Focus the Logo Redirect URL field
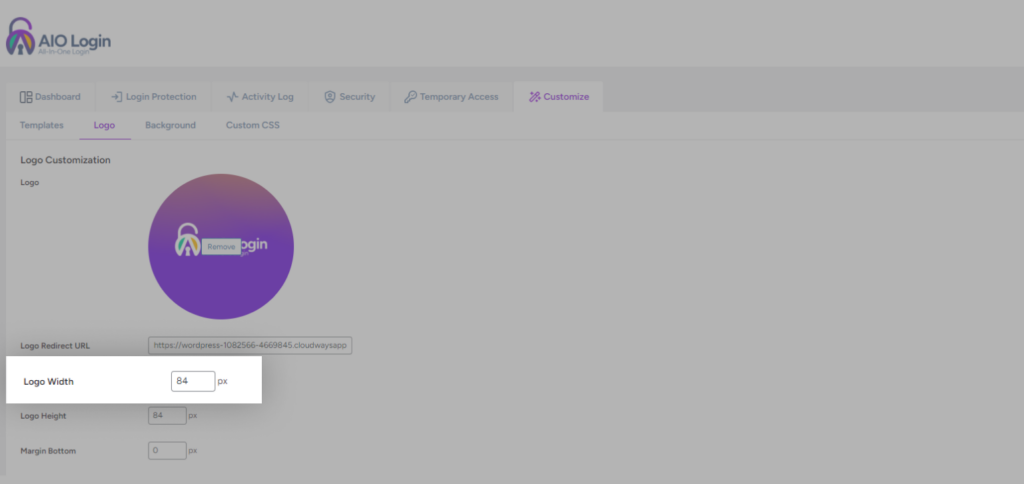 click(250, 346)
